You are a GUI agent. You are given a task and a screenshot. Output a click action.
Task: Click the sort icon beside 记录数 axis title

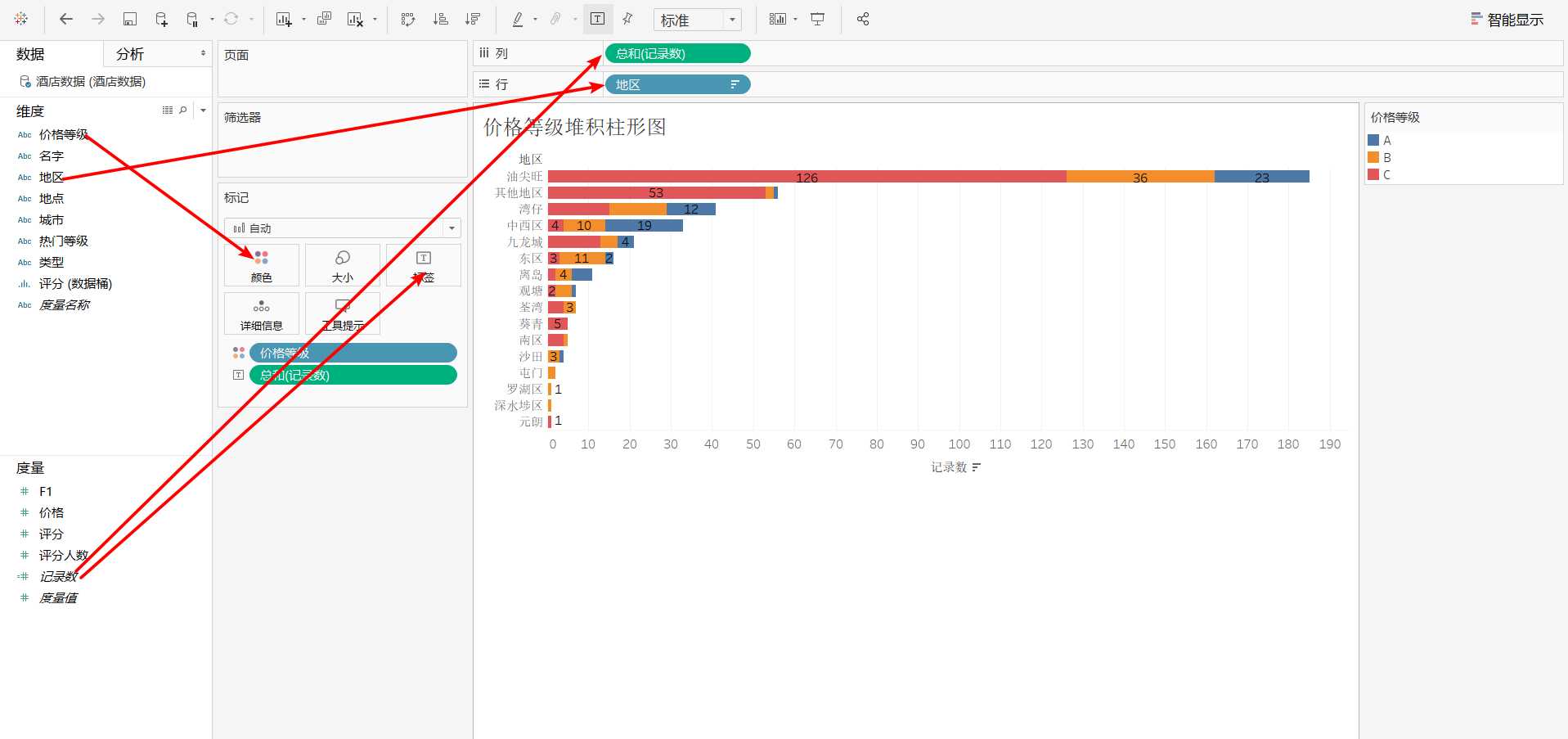[977, 467]
